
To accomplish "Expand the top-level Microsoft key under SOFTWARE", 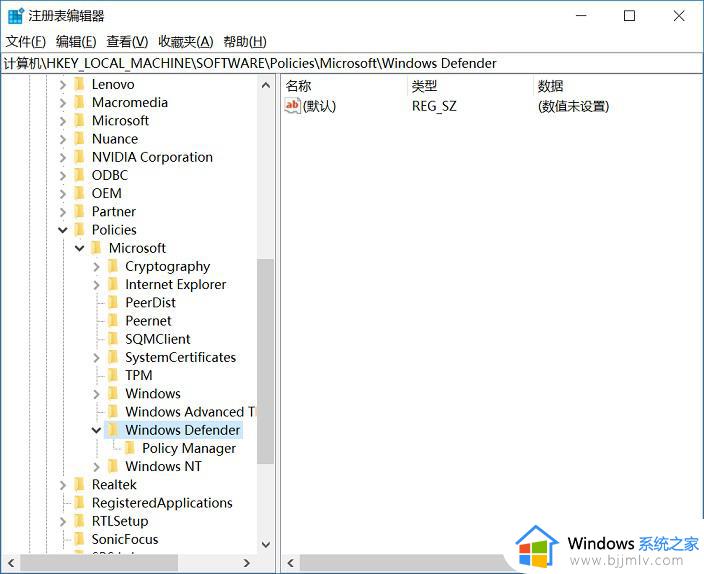I will point(63,121).
